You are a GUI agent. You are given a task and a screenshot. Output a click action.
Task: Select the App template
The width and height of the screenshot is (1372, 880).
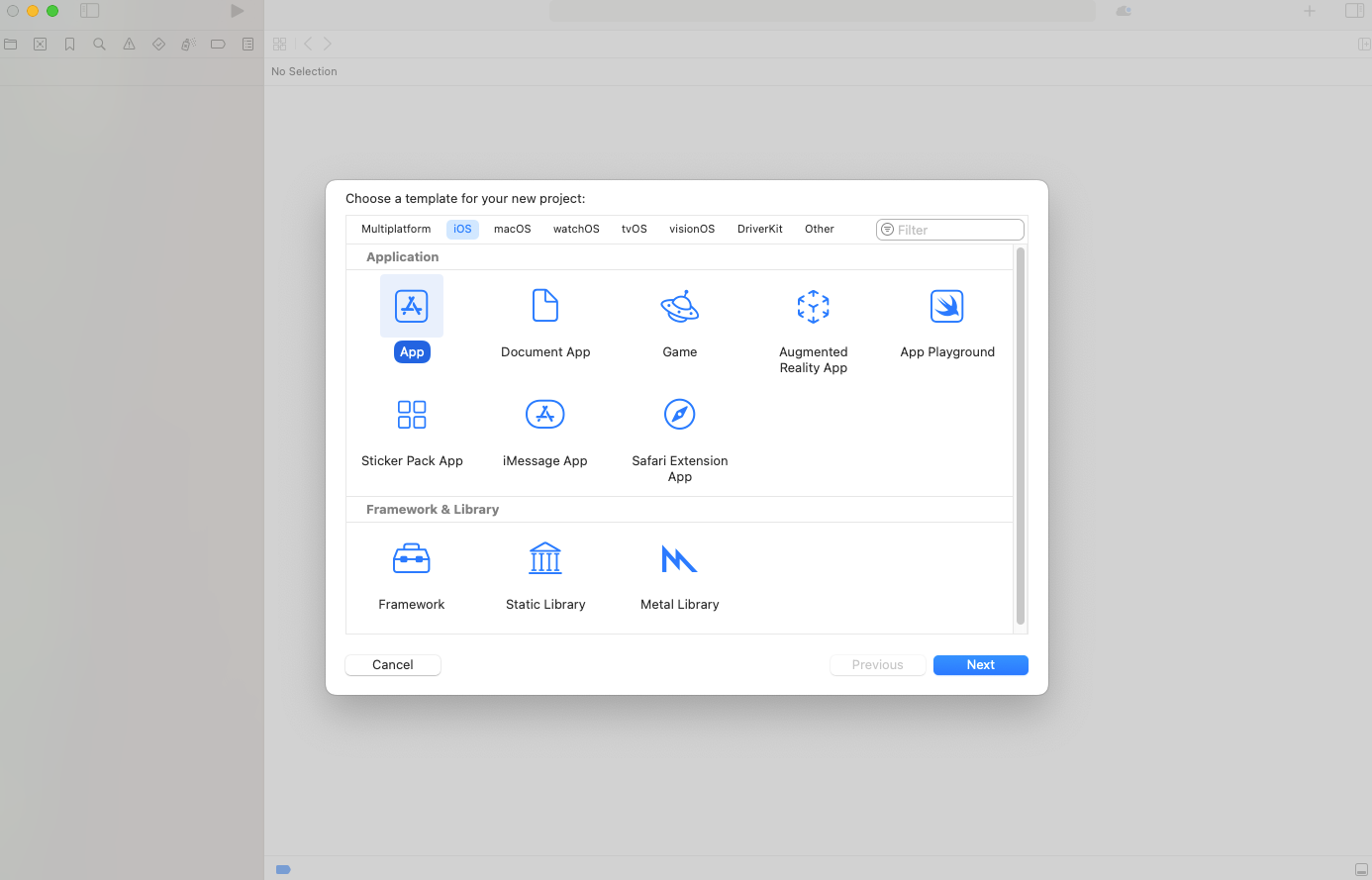pyautogui.click(x=412, y=320)
